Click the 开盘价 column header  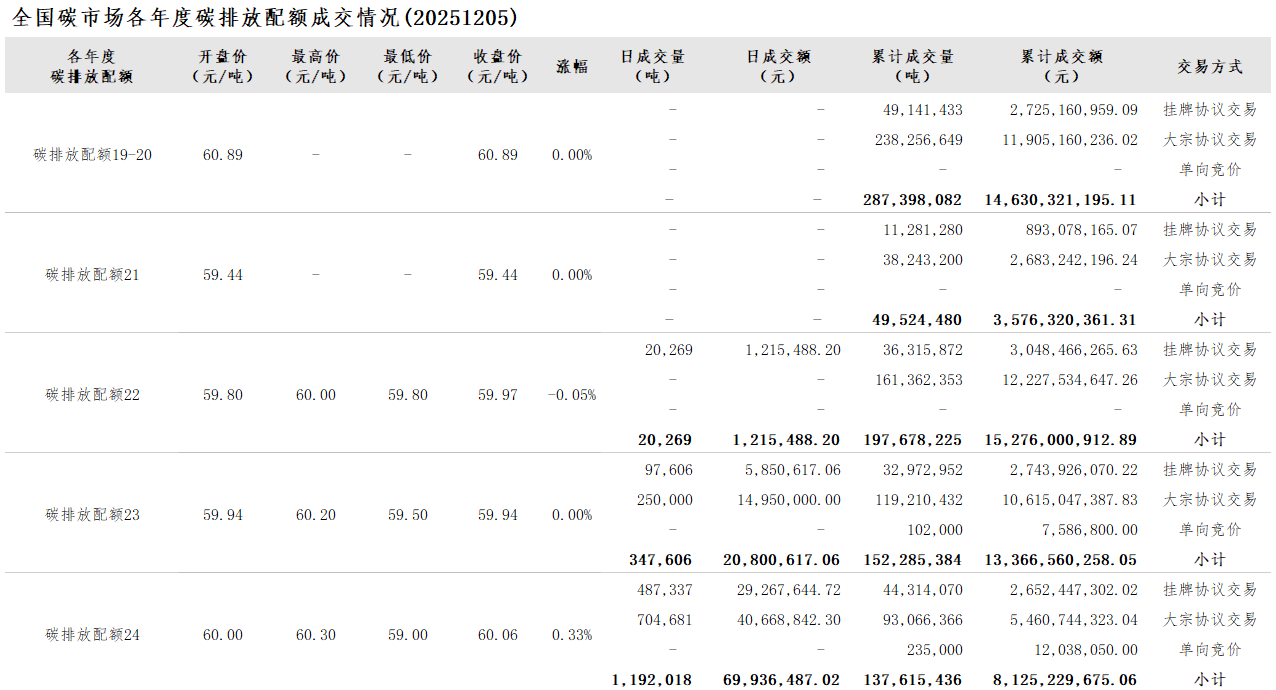222,66
